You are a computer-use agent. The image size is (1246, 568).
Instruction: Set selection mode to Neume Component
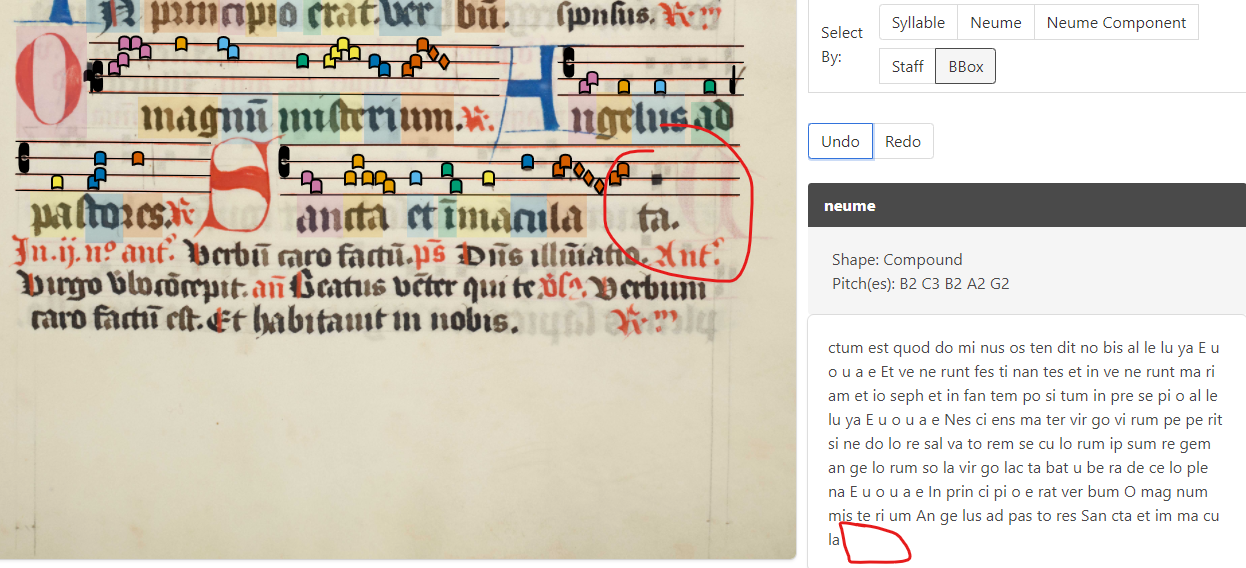pos(1116,22)
